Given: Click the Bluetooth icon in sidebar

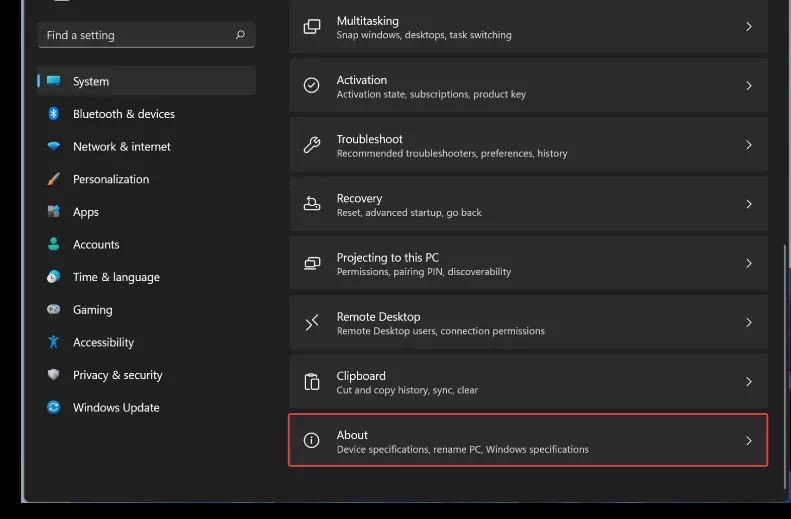Looking at the screenshot, I should coord(53,113).
